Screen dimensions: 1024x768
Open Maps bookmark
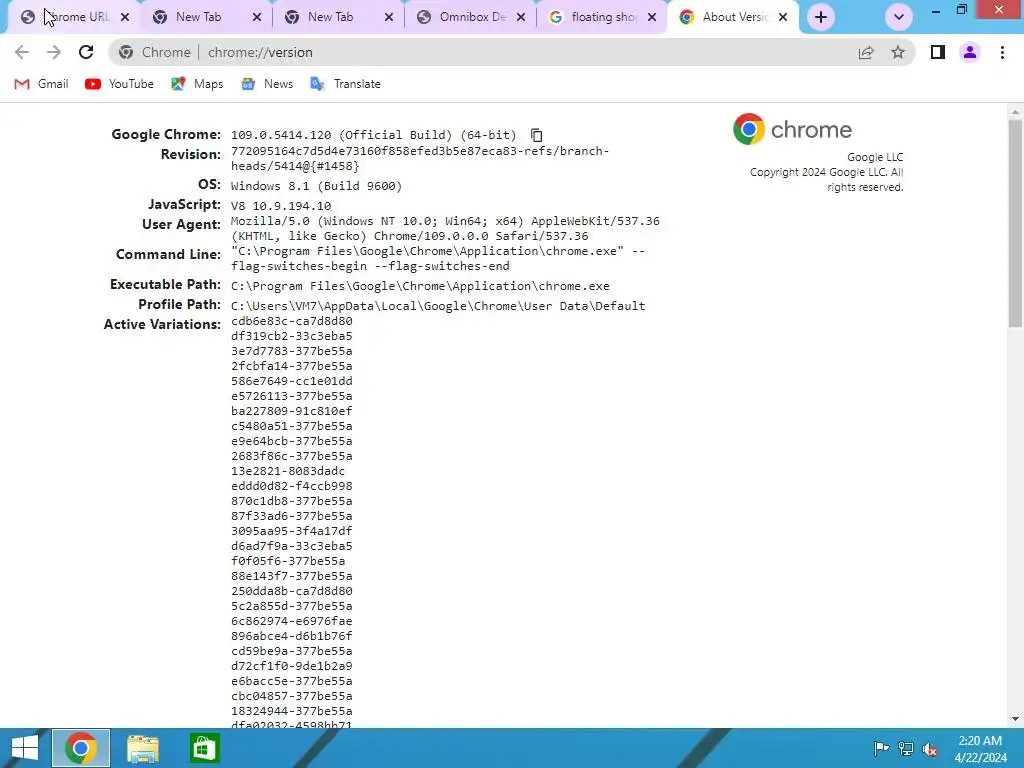[197, 84]
